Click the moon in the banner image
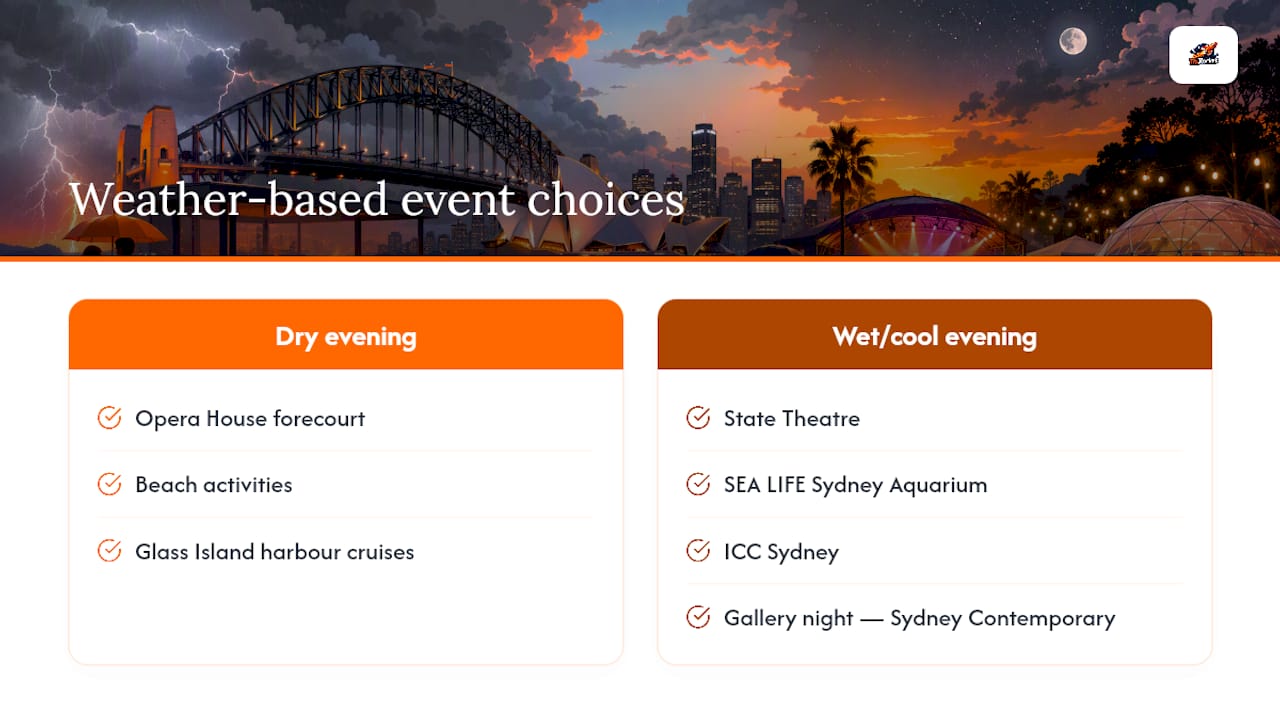 1073,41
